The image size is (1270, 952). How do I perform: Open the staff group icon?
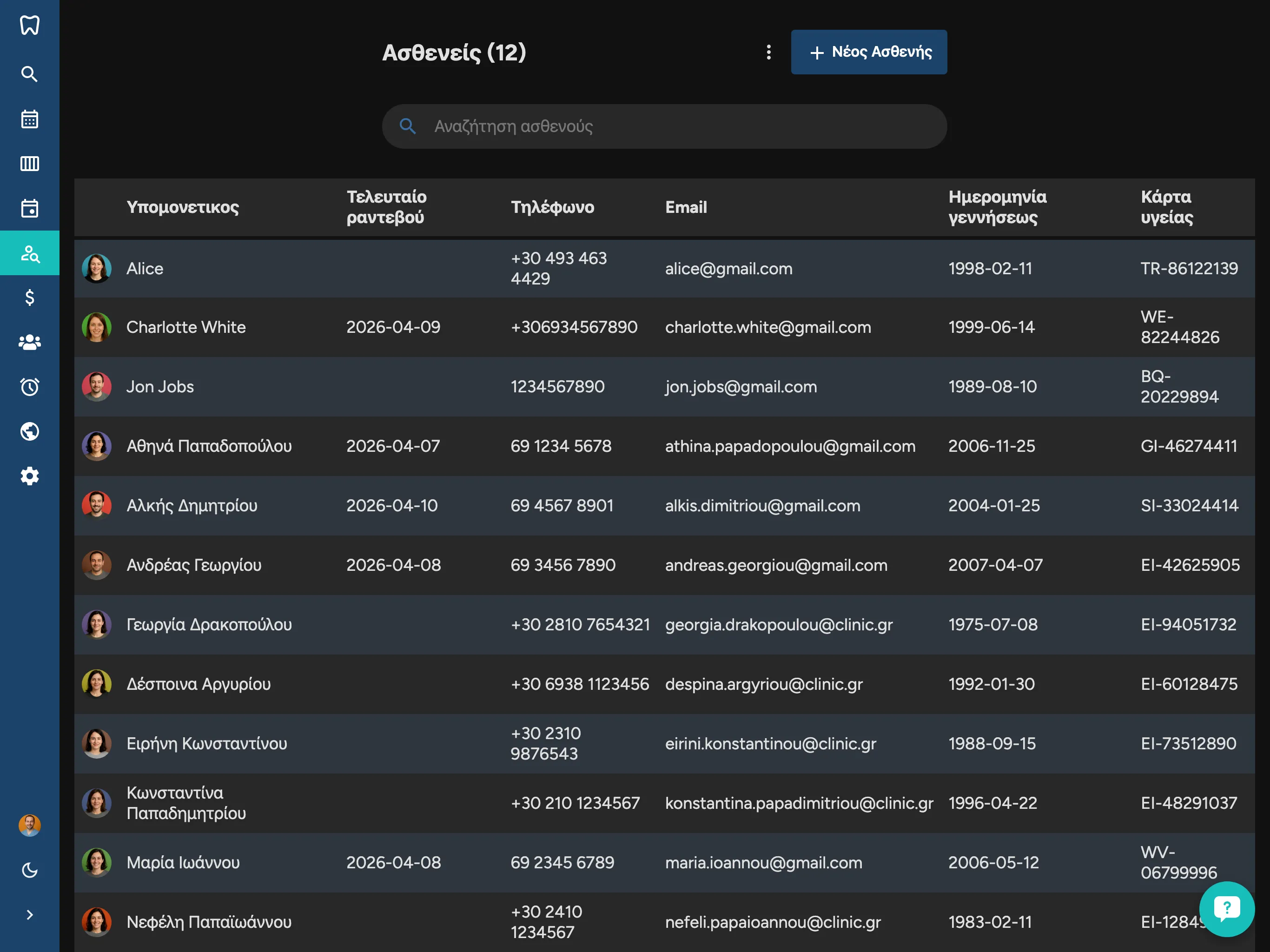click(x=29, y=342)
